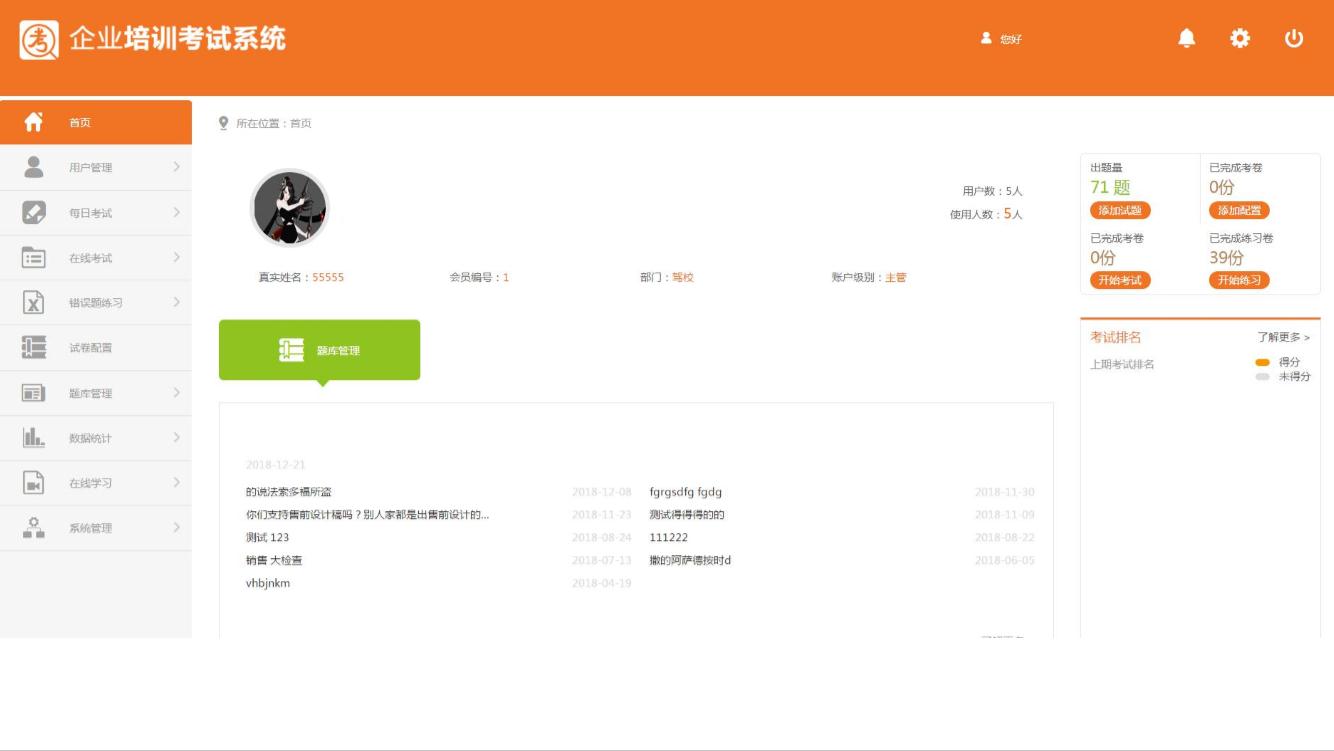
Task: Click account level value 主管
Action: [896, 277]
